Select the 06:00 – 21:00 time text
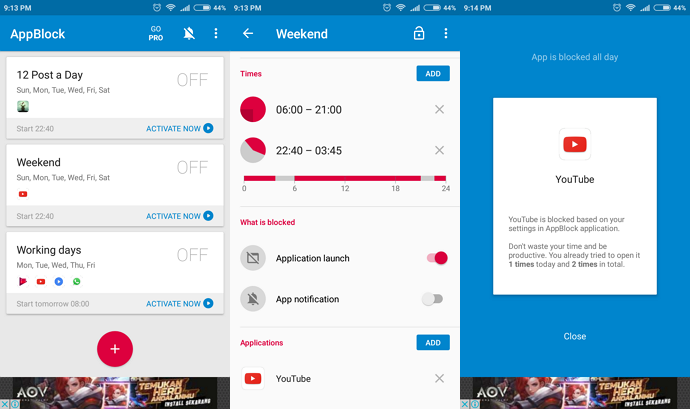This screenshot has width=690, height=409. point(308,110)
